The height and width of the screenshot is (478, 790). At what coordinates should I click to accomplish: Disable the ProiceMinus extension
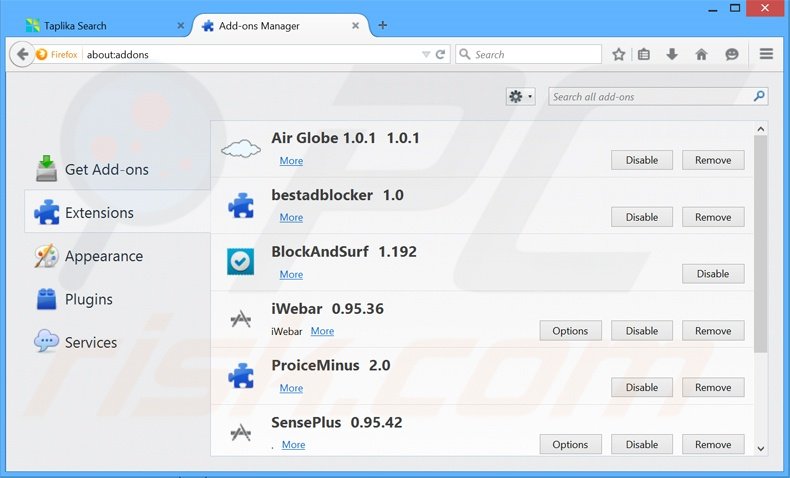(642, 387)
